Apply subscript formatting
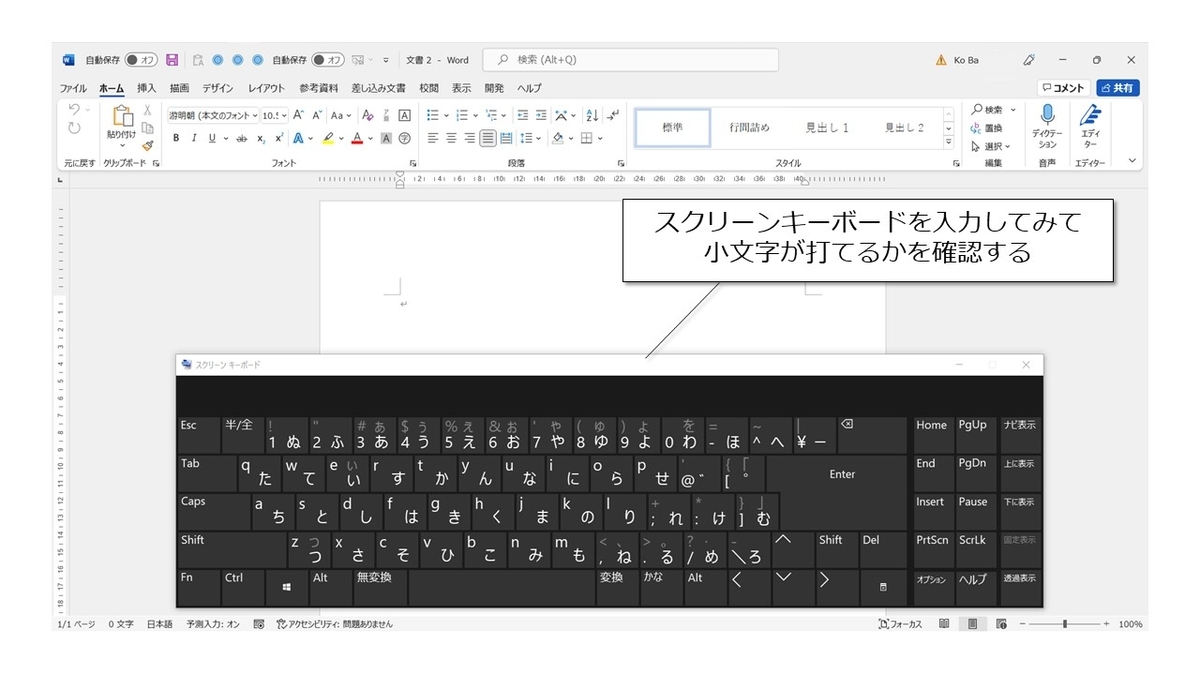 (261, 138)
